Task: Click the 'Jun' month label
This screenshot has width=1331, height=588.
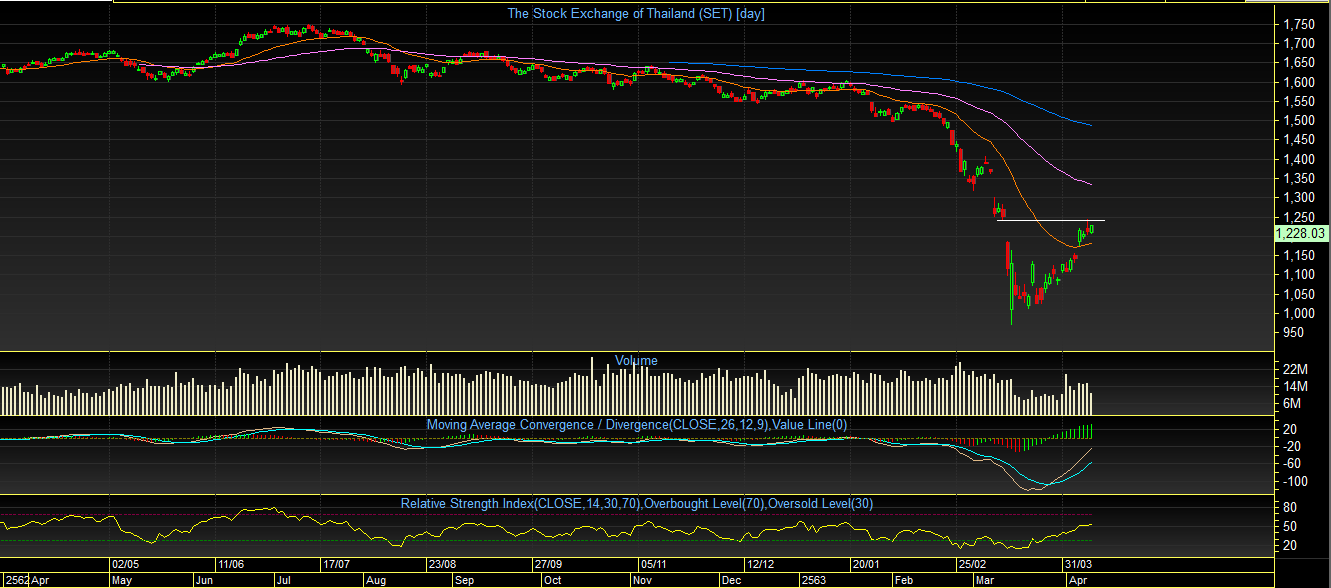Action: click(204, 580)
